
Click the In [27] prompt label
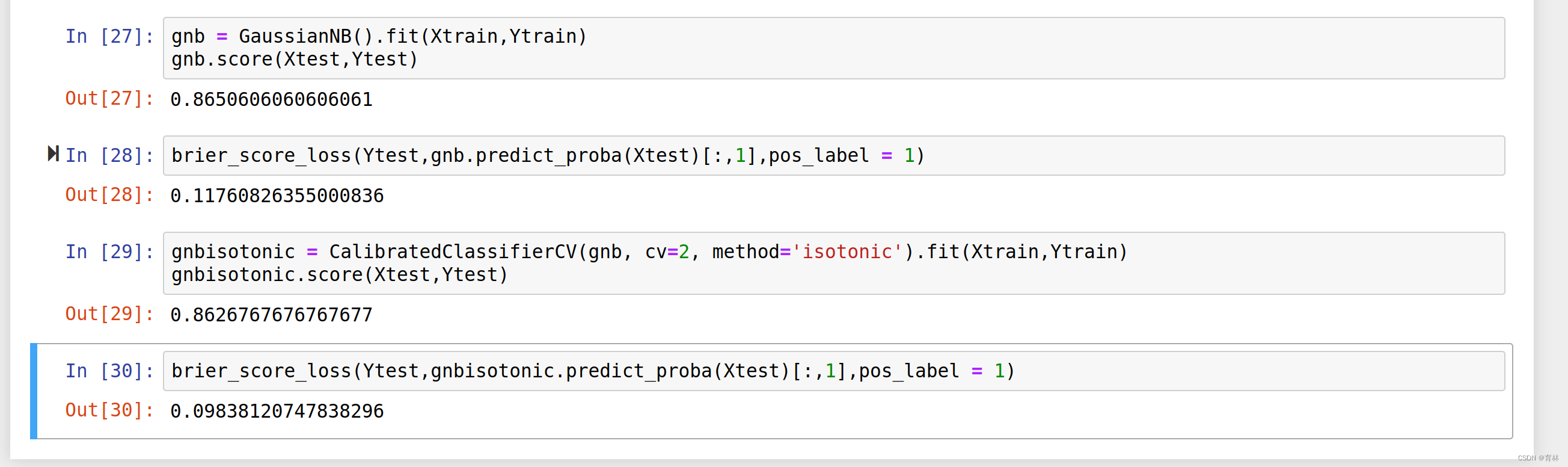[x=109, y=37]
